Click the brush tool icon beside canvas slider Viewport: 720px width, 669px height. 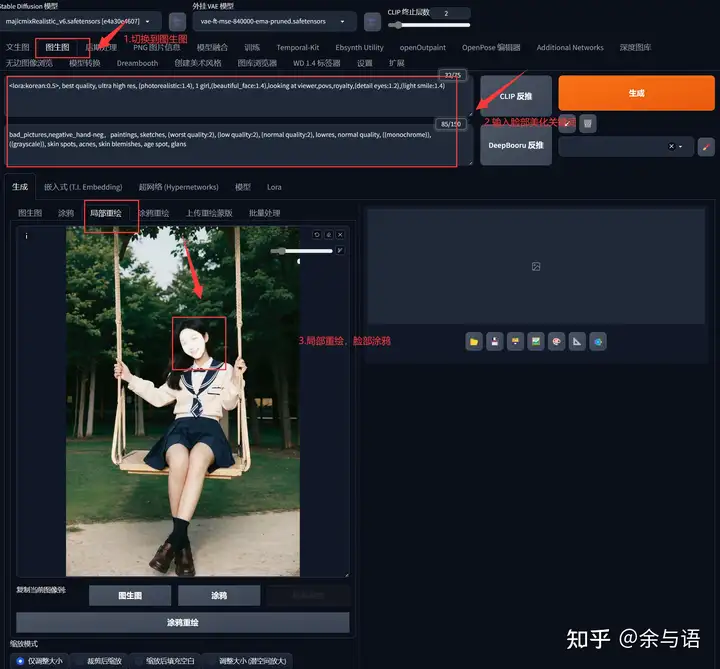(x=340, y=250)
